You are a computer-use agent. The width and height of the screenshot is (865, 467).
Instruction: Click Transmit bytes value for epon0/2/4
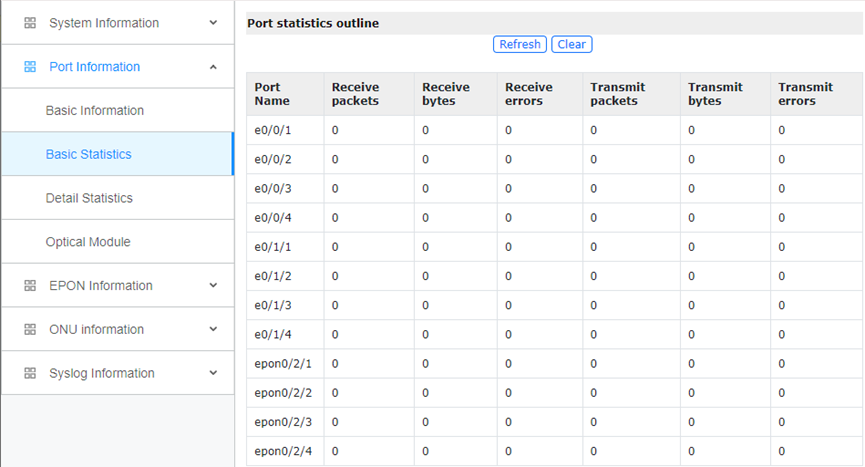click(x=691, y=452)
